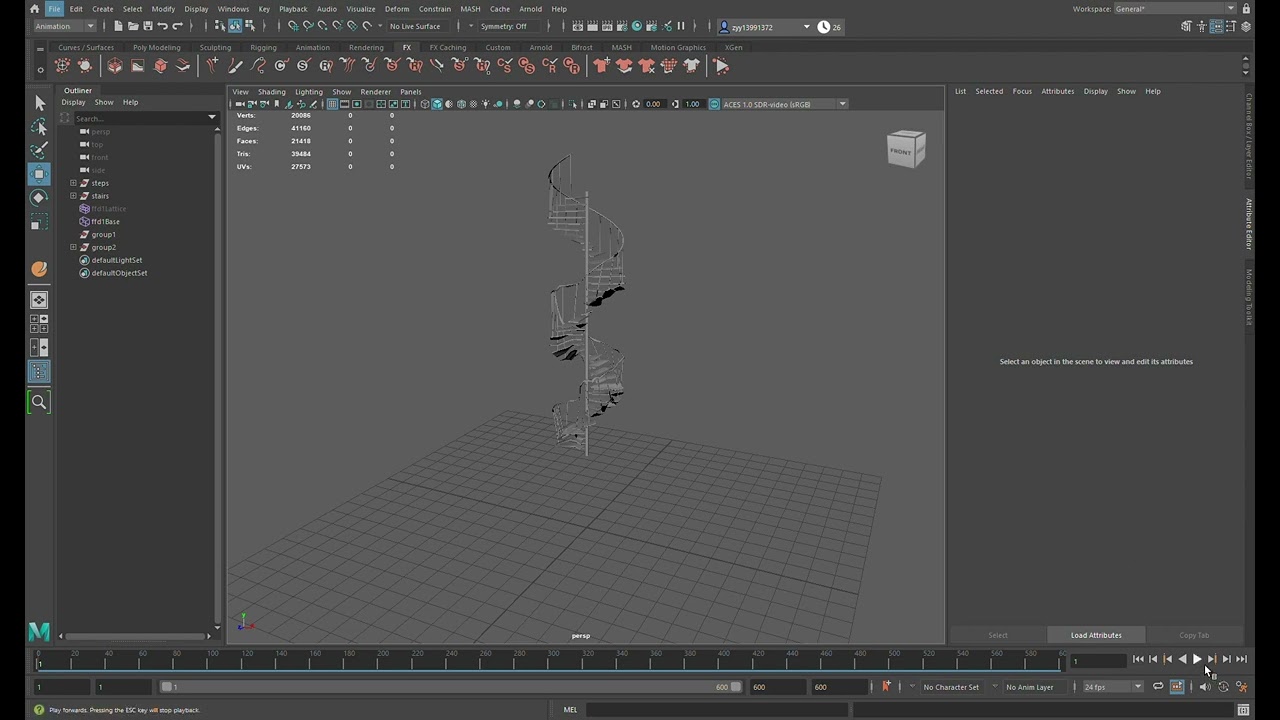The image size is (1280, 720).
Task: Open the Playback menu
Action: pos(293,9)
